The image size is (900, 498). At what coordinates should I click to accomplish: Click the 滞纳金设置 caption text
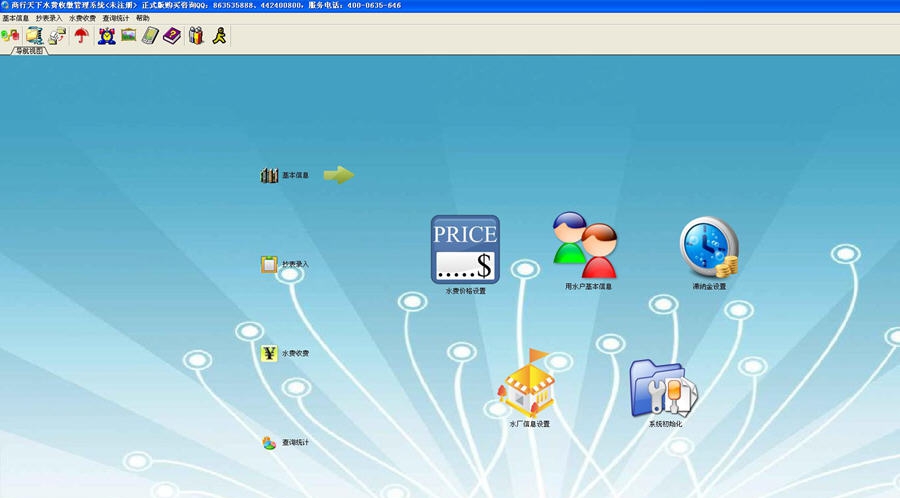coord(709,286)
